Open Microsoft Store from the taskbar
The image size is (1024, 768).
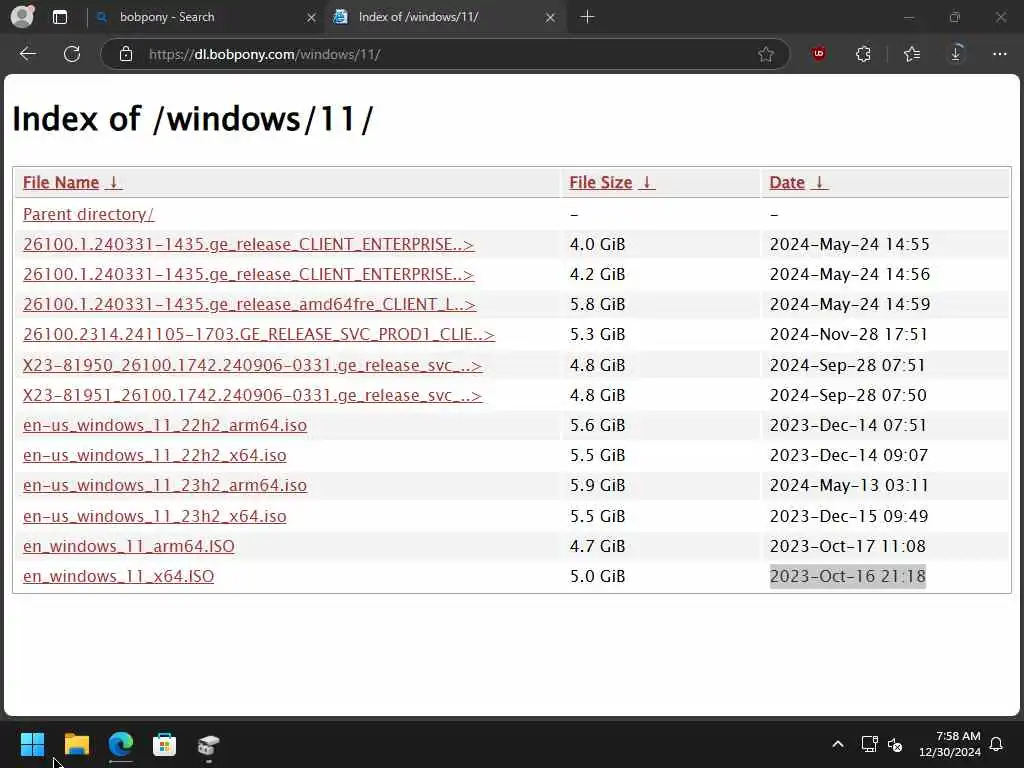[165, 744]
